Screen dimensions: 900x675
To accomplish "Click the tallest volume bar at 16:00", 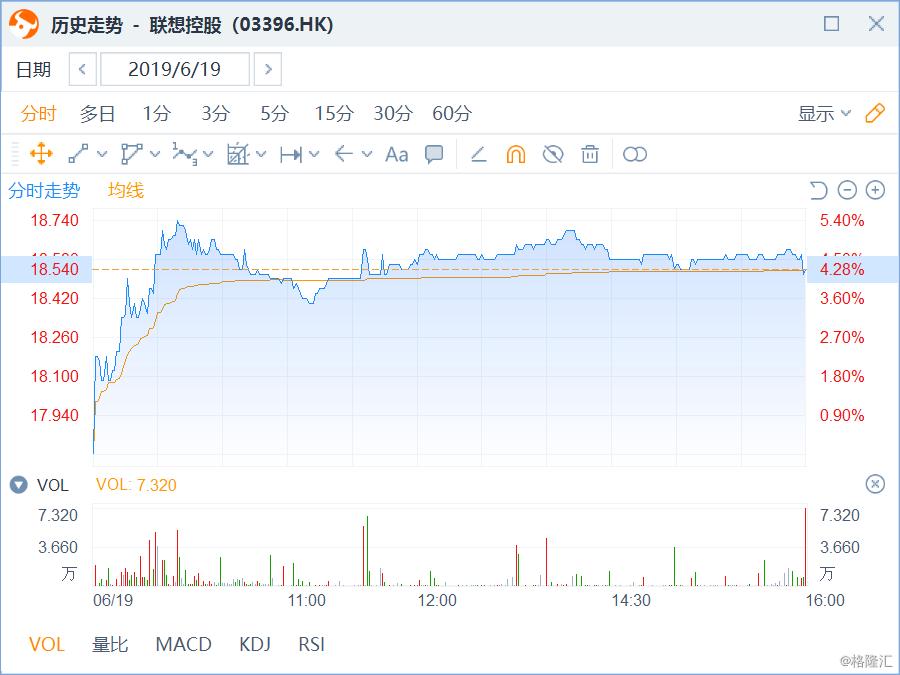I will point(805,546).
